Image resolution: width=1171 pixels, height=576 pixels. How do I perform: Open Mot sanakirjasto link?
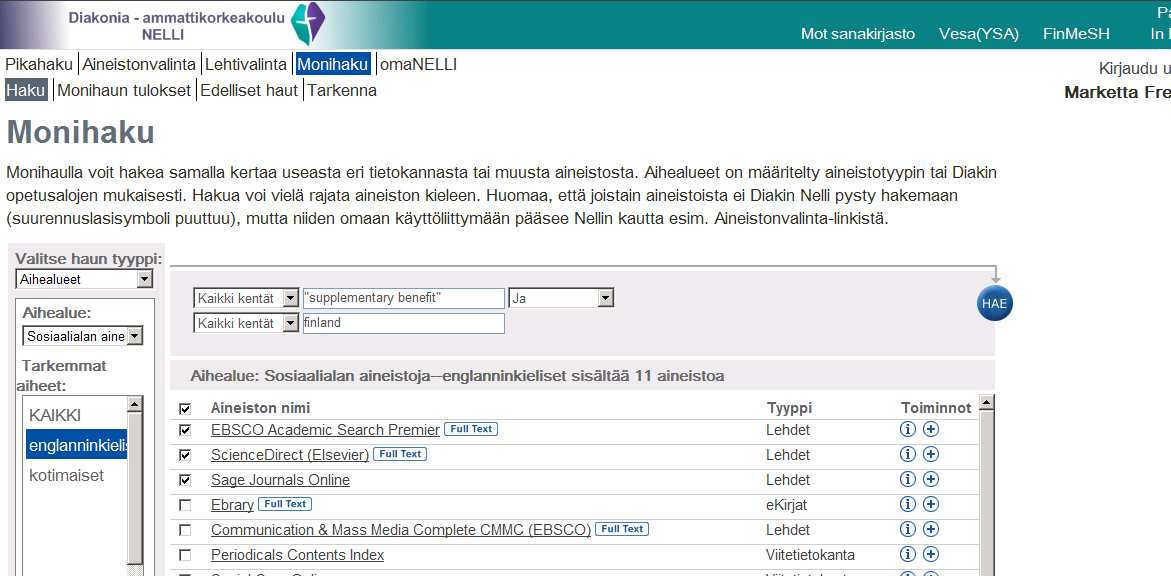(857, 34)
